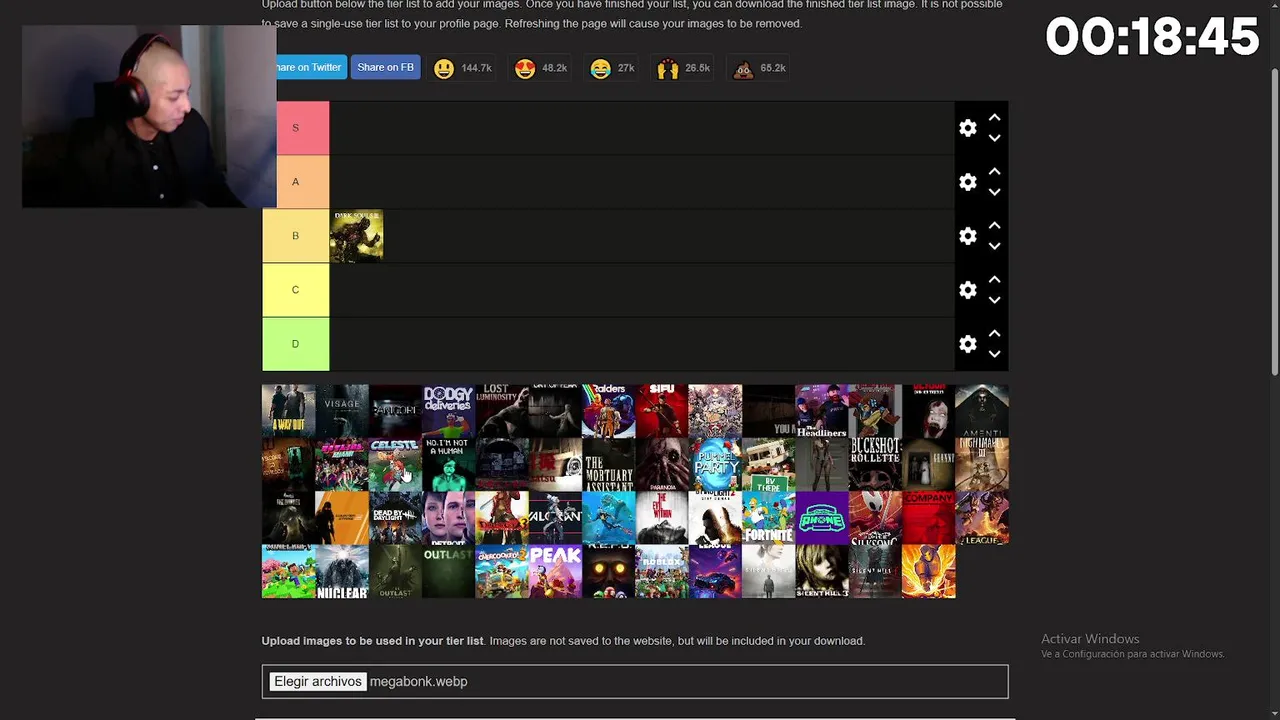Screen dimensions: 1280x720
Task: Select the A Way Out thumbnail
Action: 288,411
